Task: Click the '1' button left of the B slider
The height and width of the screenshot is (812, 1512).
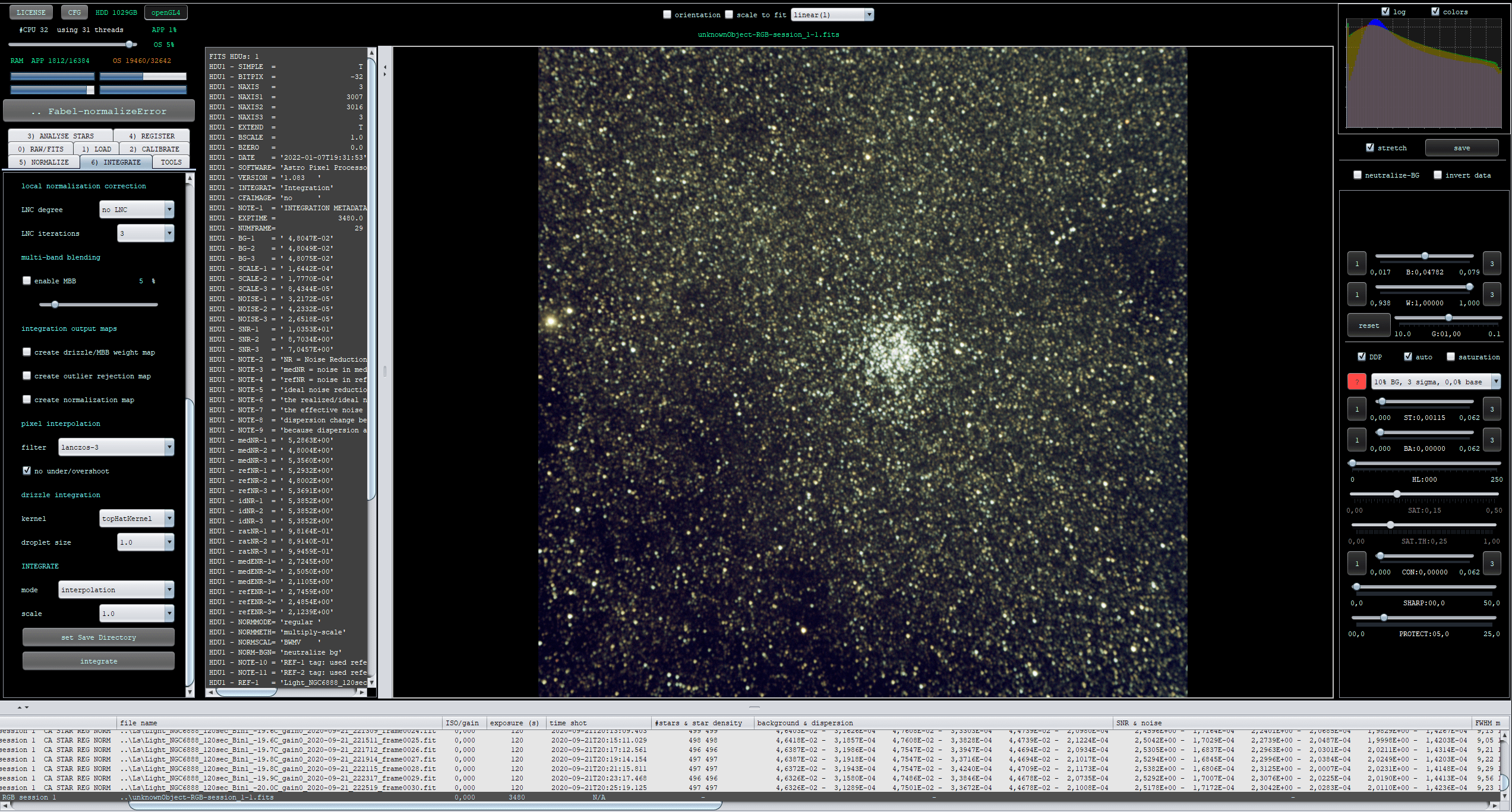Action: tap(1356, 264)
